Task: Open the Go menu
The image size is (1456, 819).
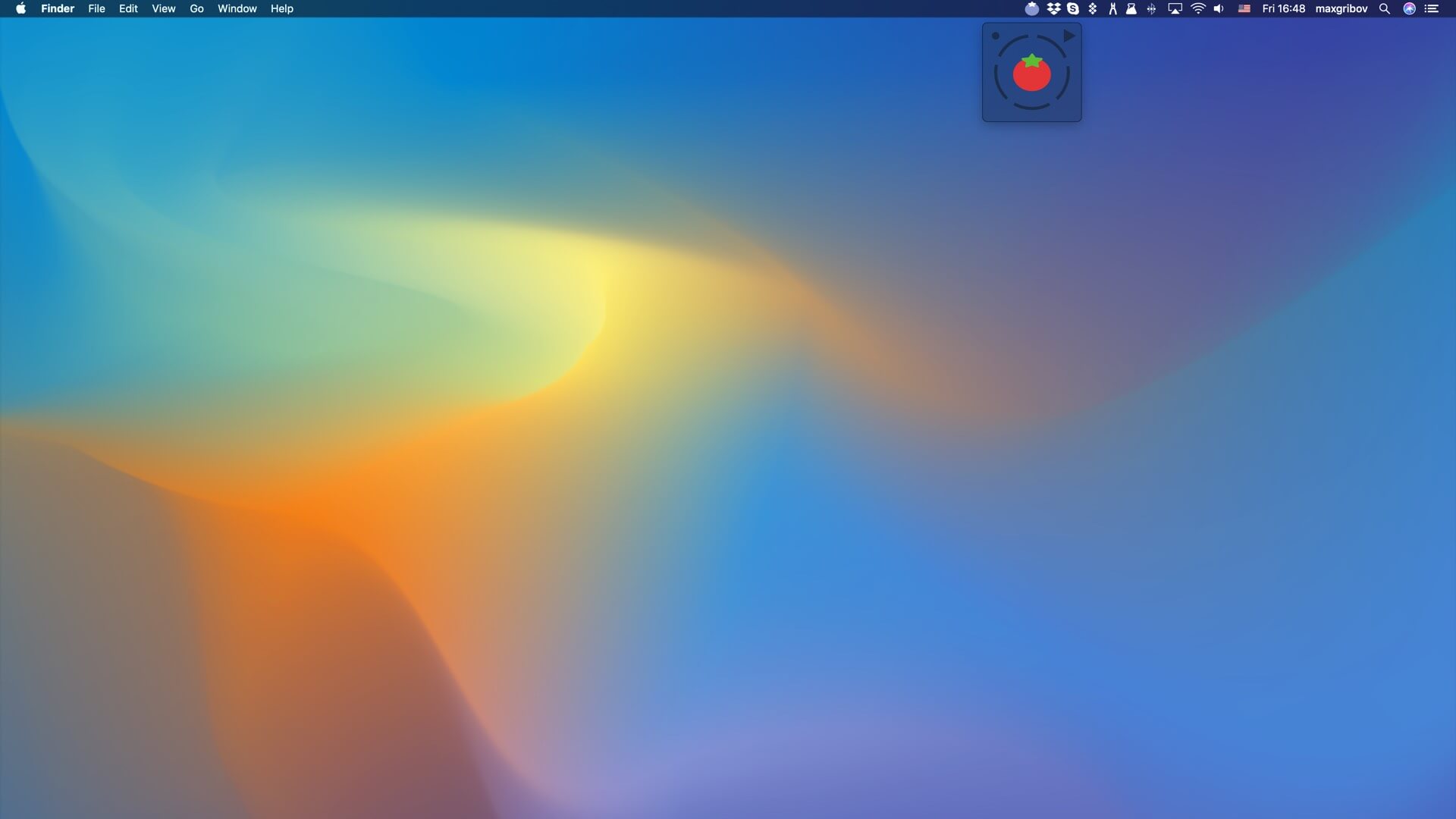Action: click(x=196, y=9)
